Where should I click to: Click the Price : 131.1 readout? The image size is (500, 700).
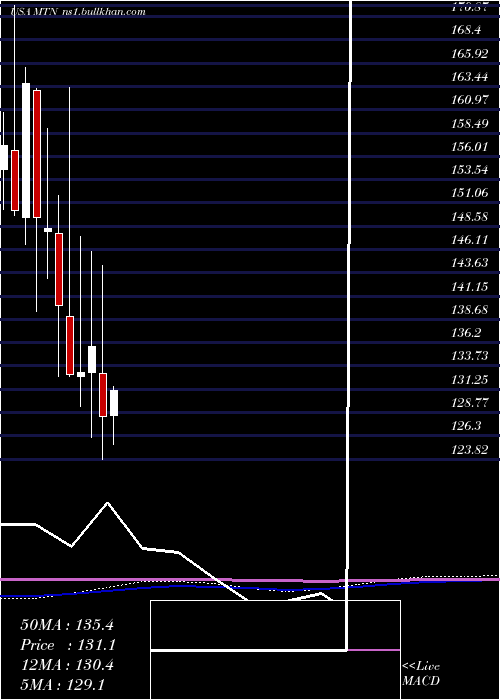68,645
